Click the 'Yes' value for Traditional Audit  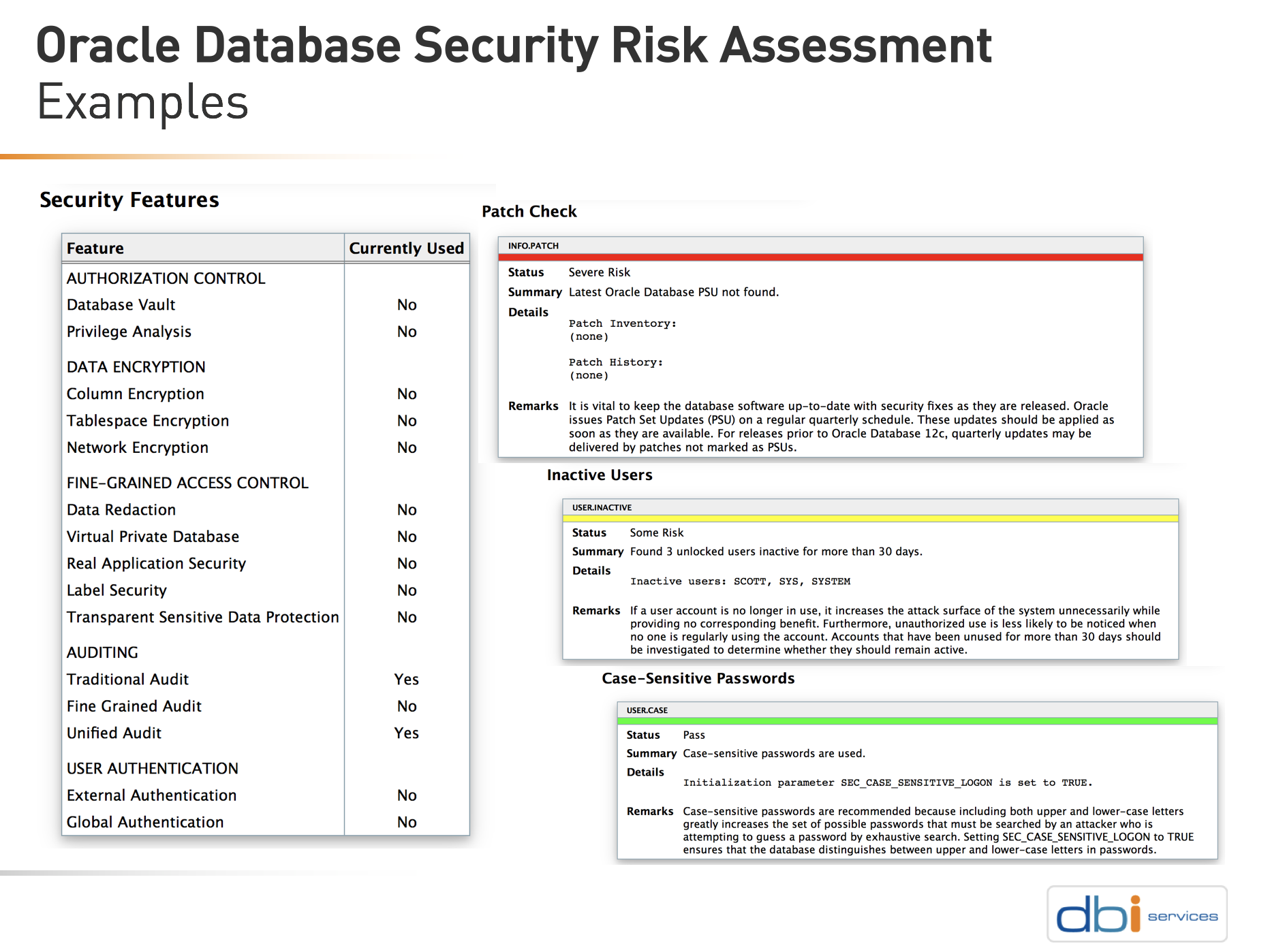407,680
